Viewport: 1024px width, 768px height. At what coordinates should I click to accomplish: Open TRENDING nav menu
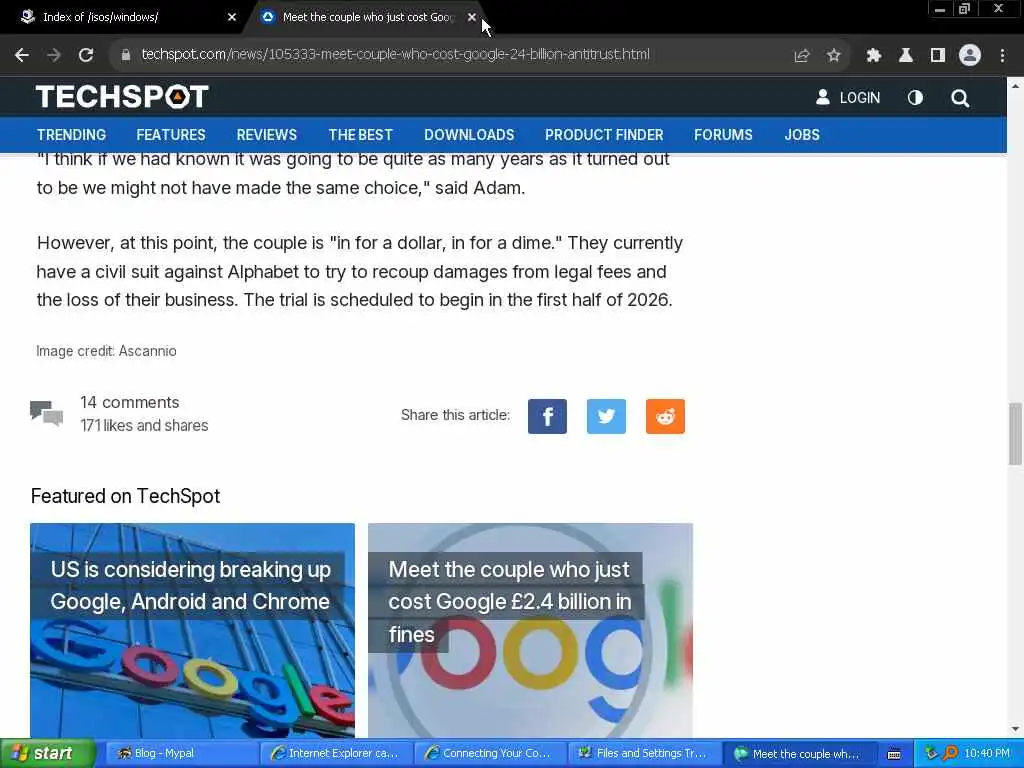click(x=71, y=135)
